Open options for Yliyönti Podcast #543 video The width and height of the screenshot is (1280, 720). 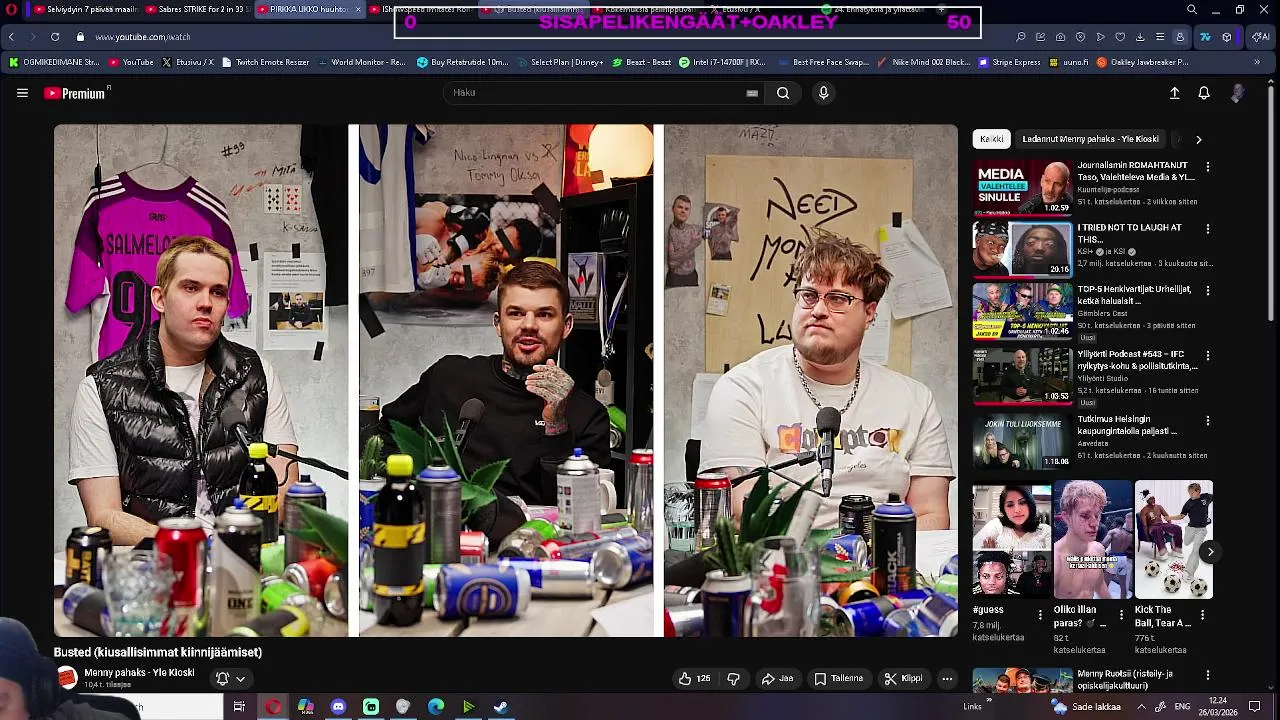[1208, 355]
